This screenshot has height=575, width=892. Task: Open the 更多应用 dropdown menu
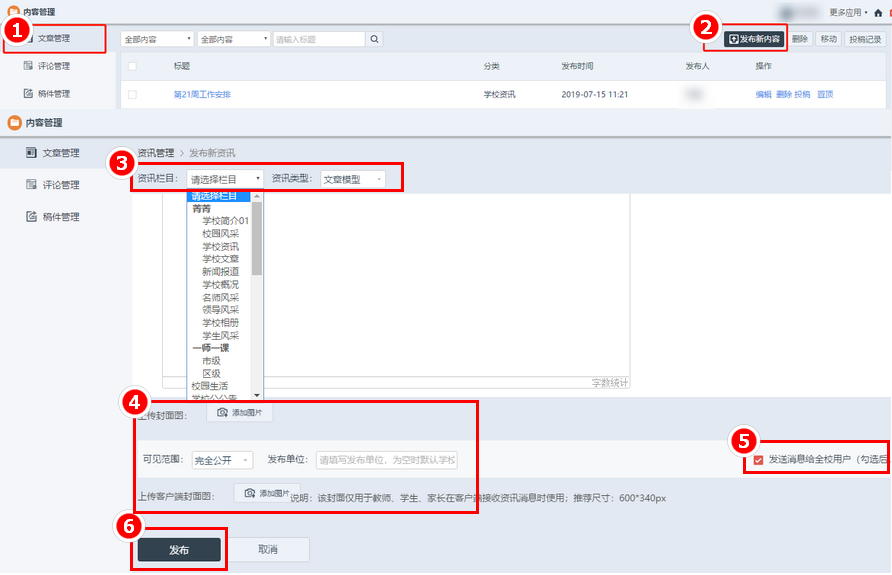point(849,12)
